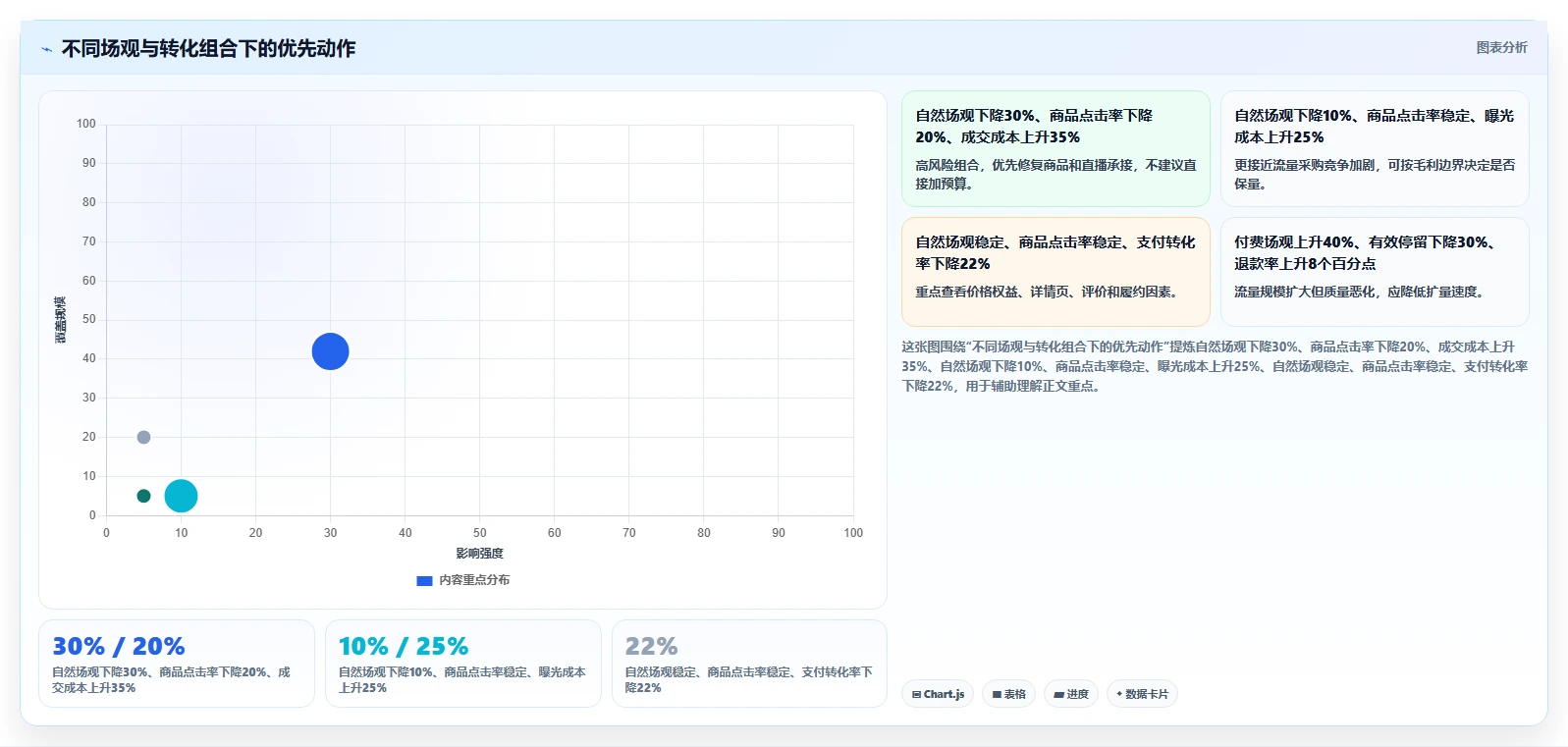The width and height of the screenshot is (1568, 747).
Task: Select the 进度 tag
Action: (x=1071, y=694)
